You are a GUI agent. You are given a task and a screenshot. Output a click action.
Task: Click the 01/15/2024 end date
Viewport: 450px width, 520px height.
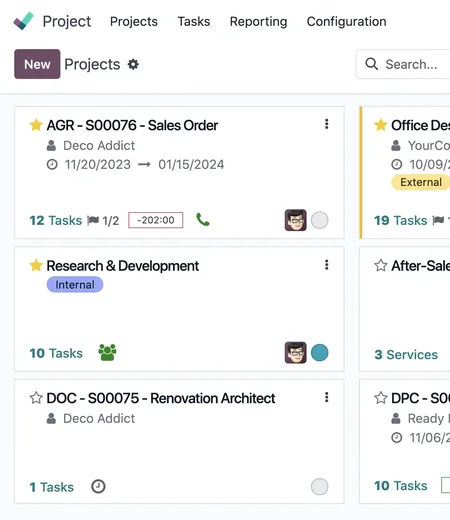pyautogui.click(x=191, y=164)
